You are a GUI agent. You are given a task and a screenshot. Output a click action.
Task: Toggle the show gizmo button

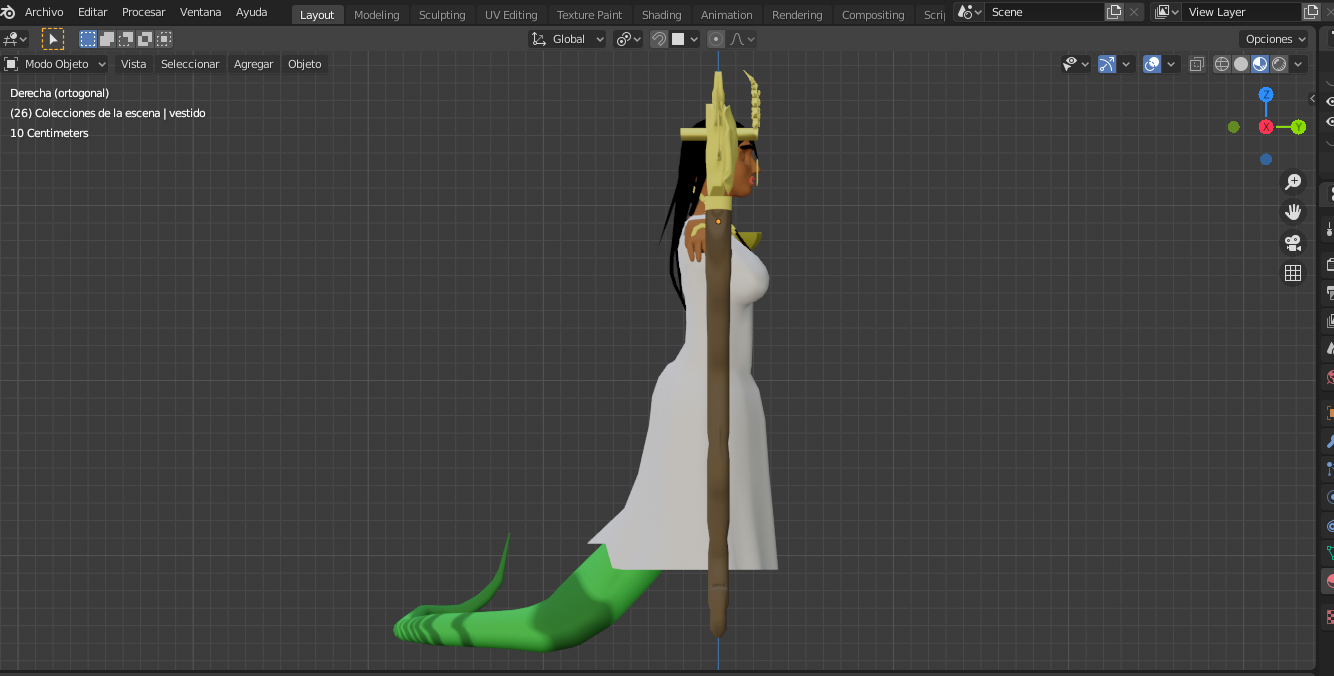click(1107, 64)
